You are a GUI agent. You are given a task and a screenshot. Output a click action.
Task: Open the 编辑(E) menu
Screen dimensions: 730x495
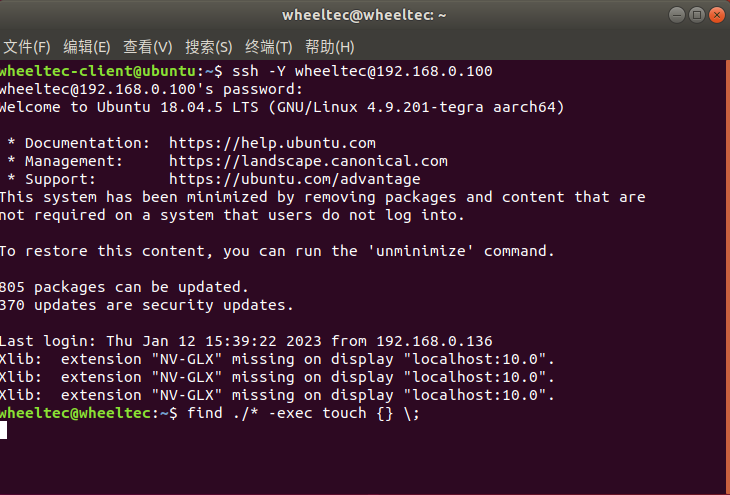click(x=87, y=47)
